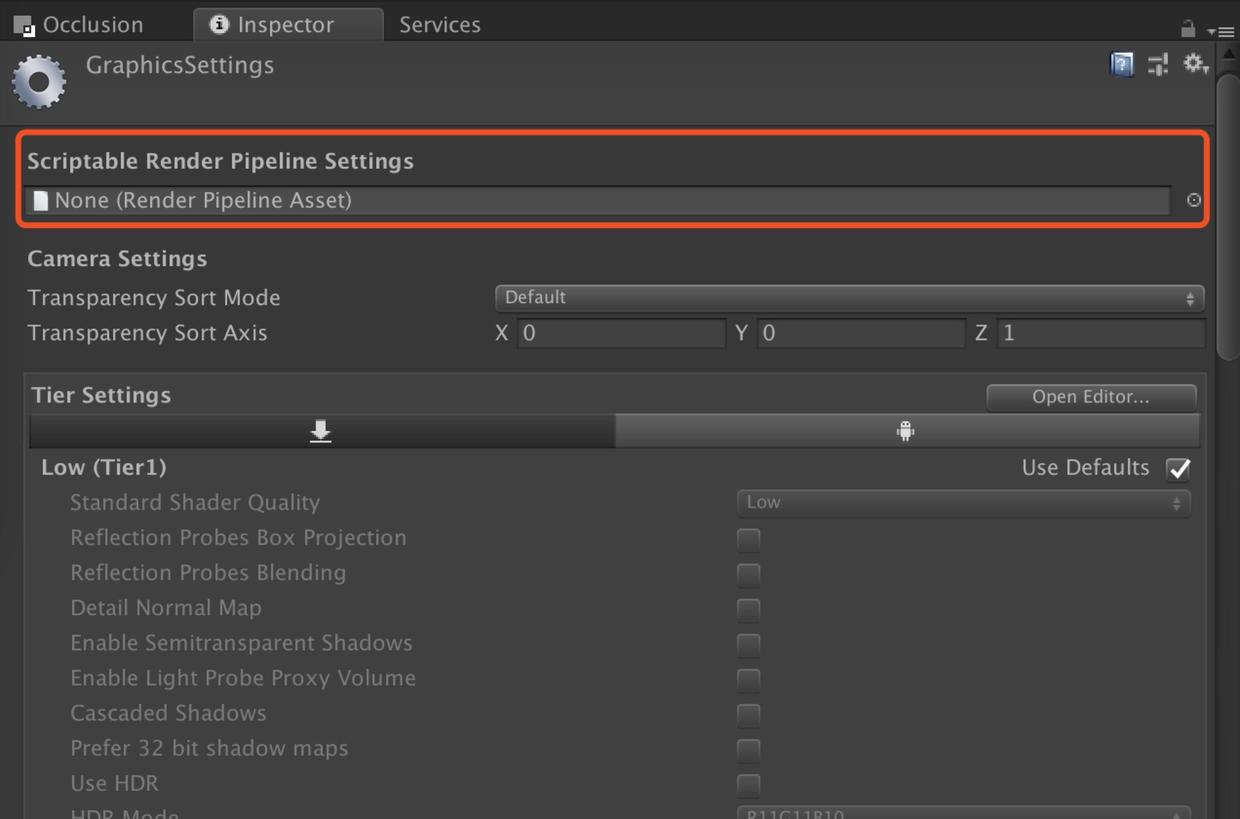
Task: Toggle the Inspector lock icon
Action: [x=1188, y=28]
